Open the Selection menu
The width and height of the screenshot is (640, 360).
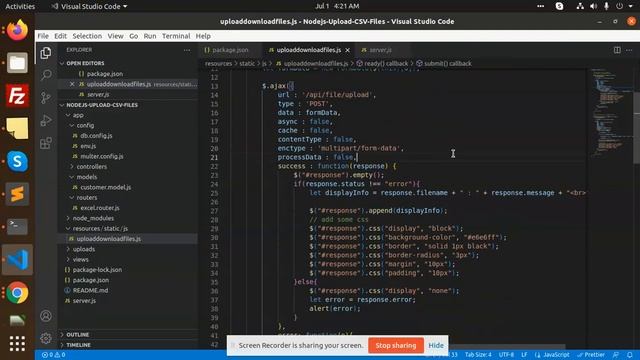point(87,36)
